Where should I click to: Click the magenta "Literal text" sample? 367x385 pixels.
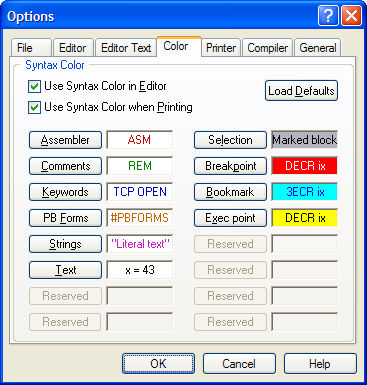click(x=140, y=244)
